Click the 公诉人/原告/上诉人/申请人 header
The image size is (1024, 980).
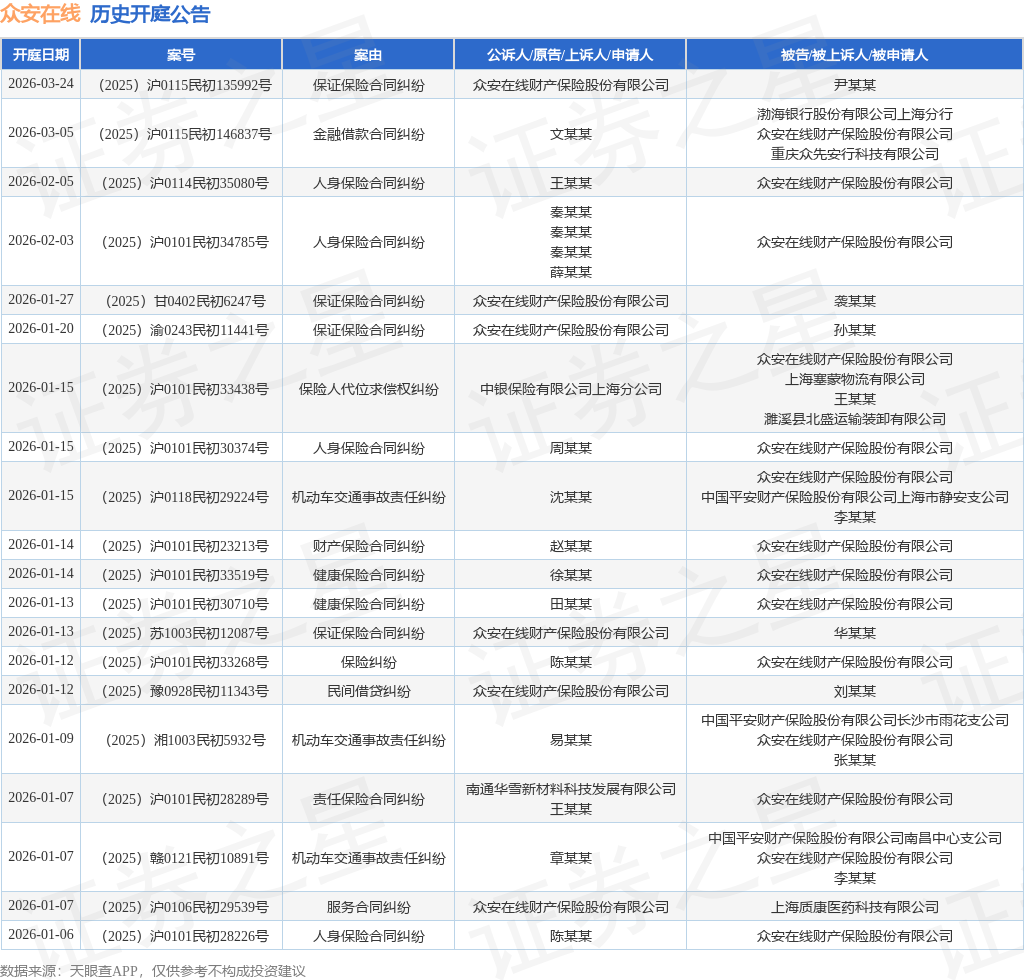coord(569,55)
